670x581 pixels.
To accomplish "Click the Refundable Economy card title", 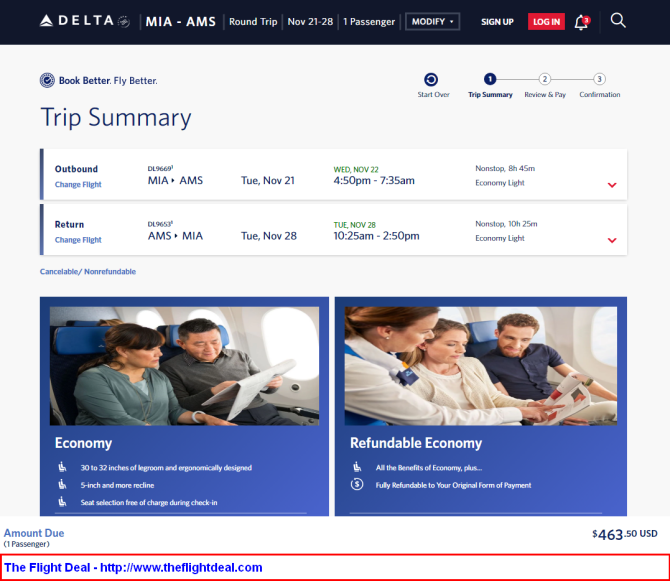I will [416, 443].
